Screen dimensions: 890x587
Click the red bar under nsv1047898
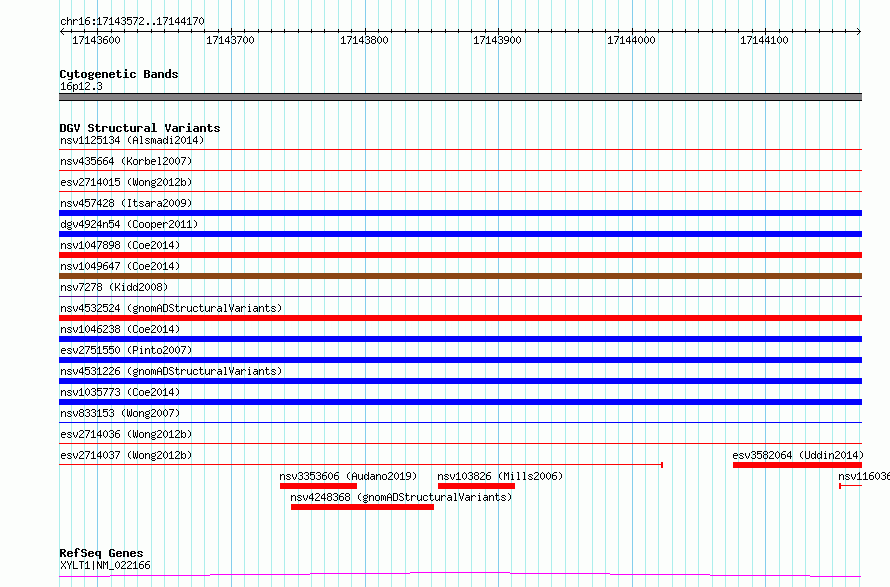point(460,255)
